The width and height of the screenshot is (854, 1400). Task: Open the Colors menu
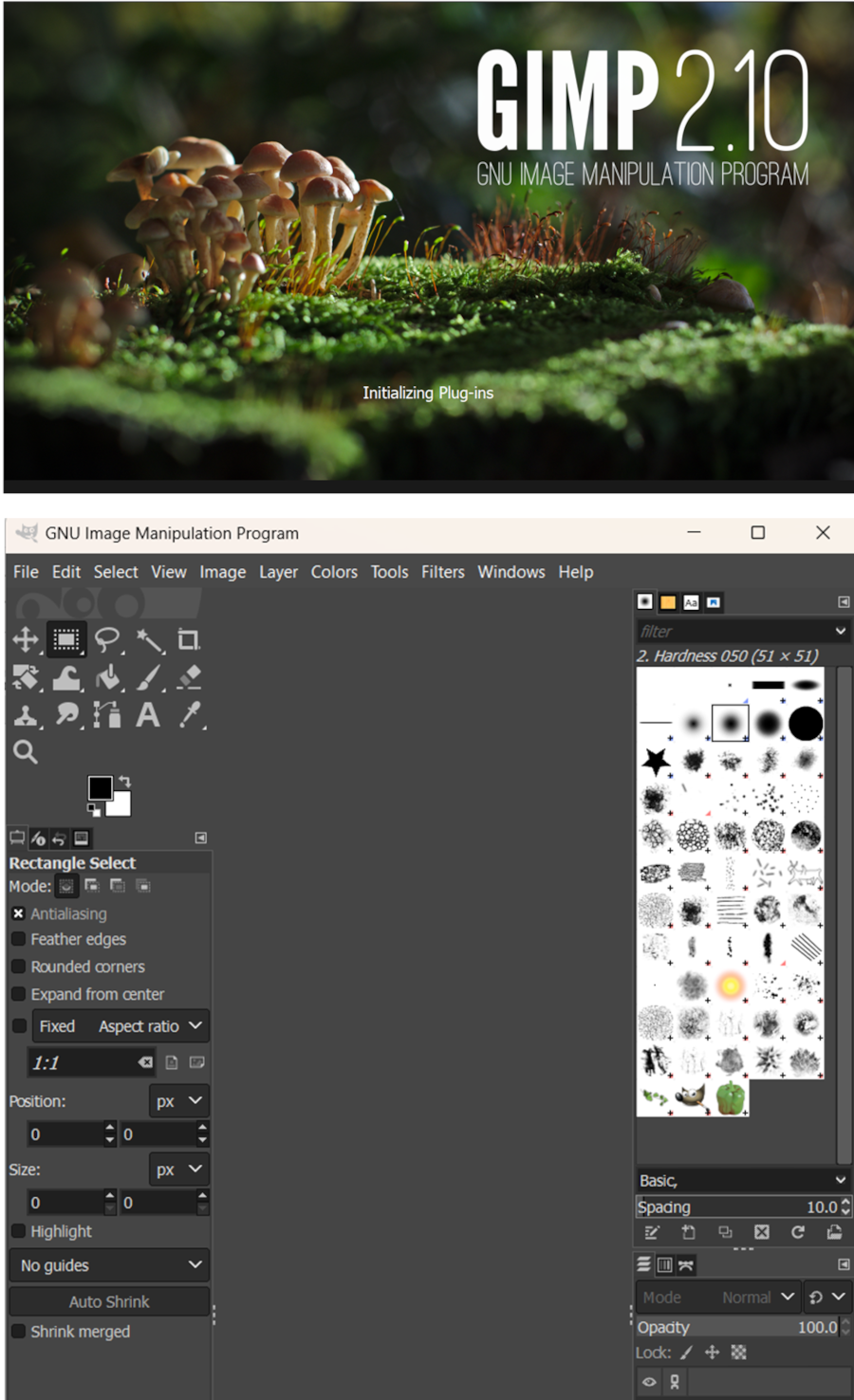pyautogui.click(x=334, y=572)
